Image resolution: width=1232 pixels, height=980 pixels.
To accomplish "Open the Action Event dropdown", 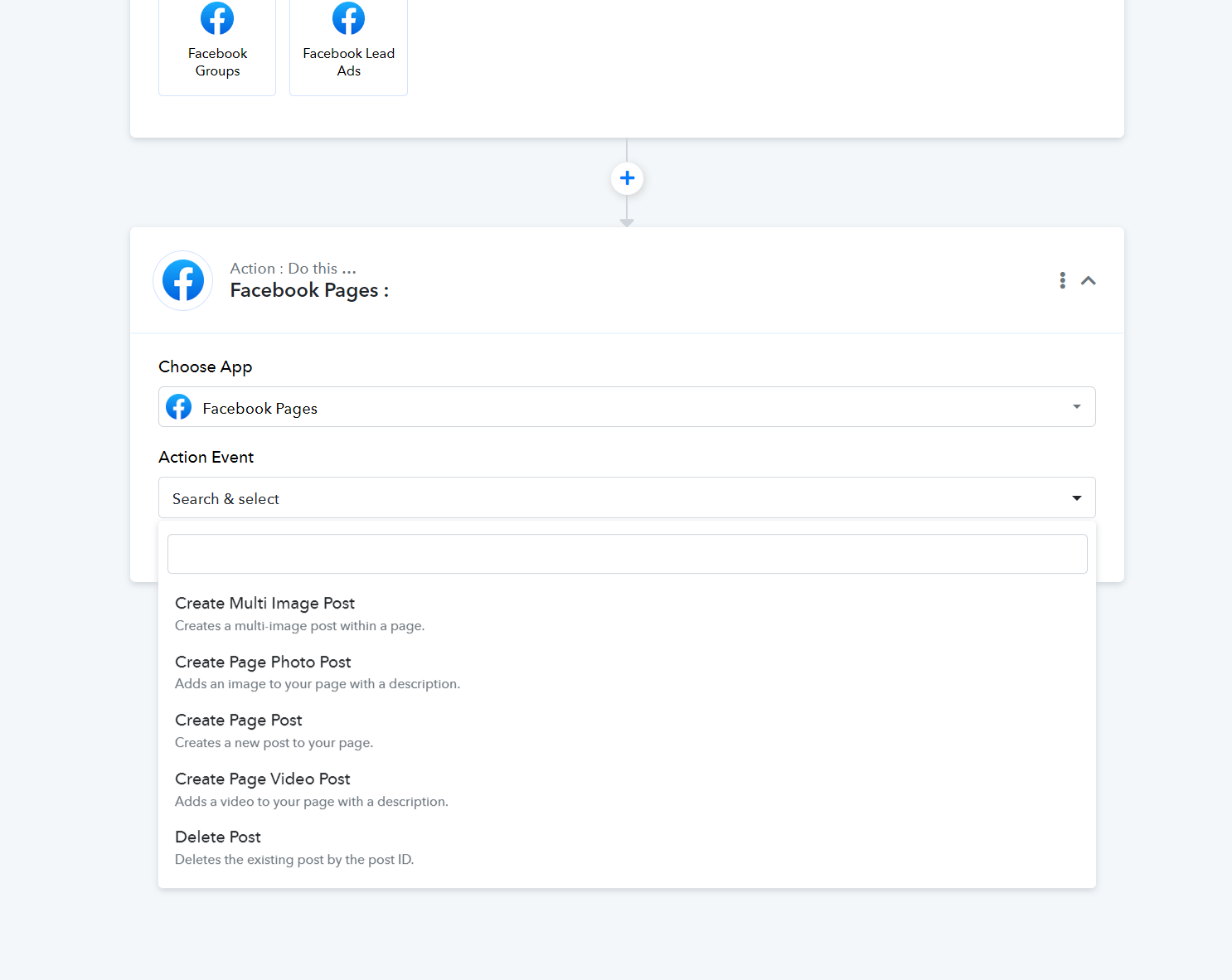I will coord(627,497).
